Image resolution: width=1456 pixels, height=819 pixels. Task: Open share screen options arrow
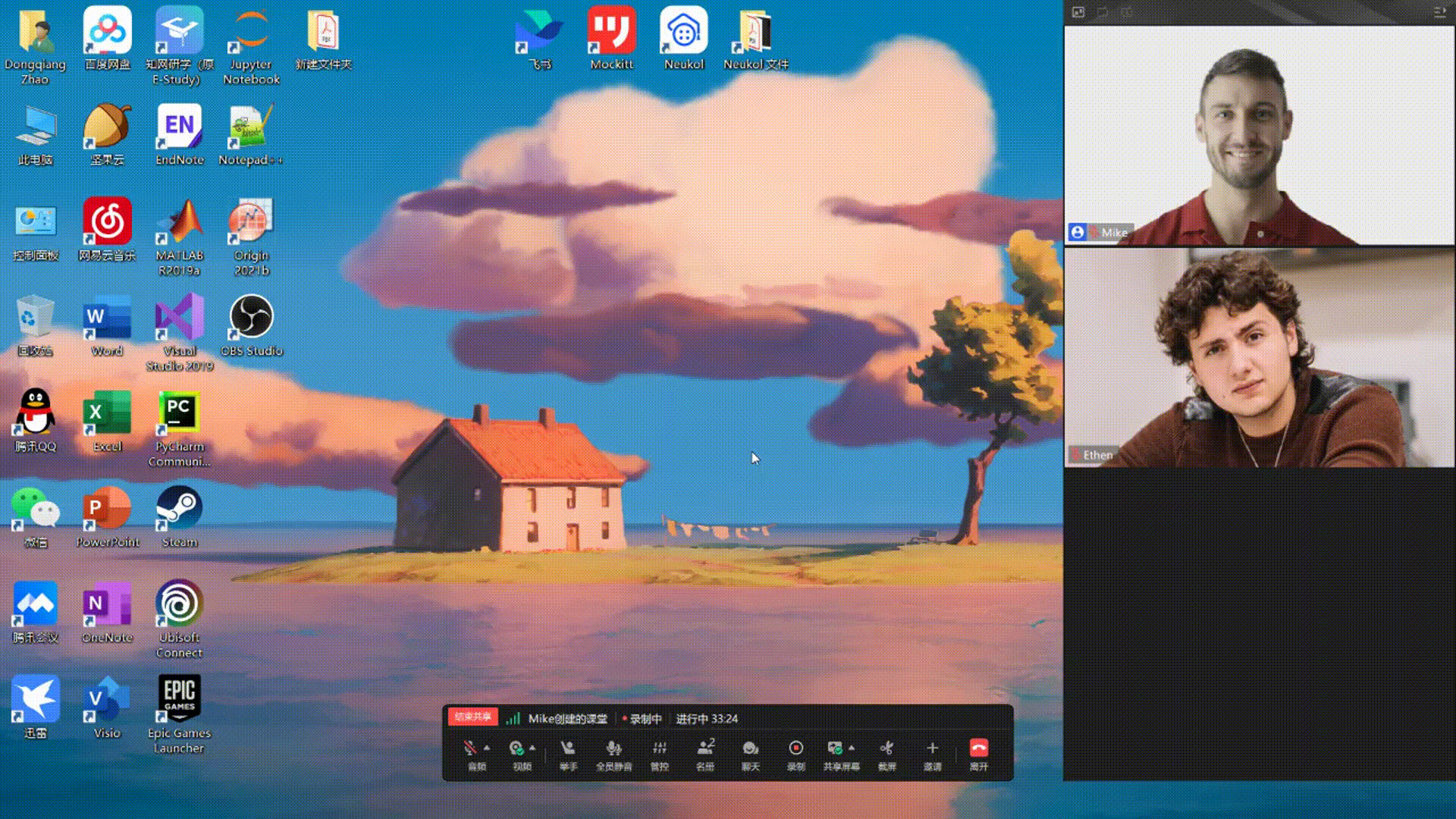pyautogui.click(x=852, y=748)
